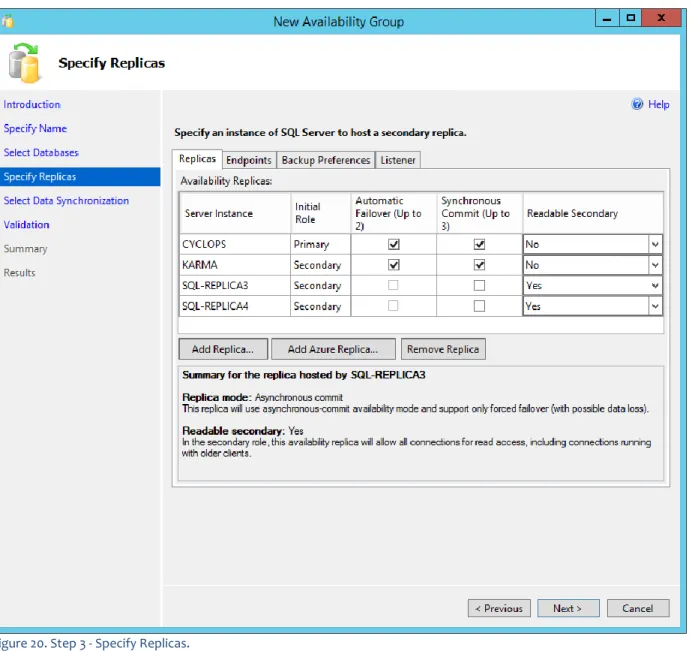Enable Synchronous Commit for SQL-REPLICA4
Viewport: 698px width, 651px height.
tap(479, 306)
